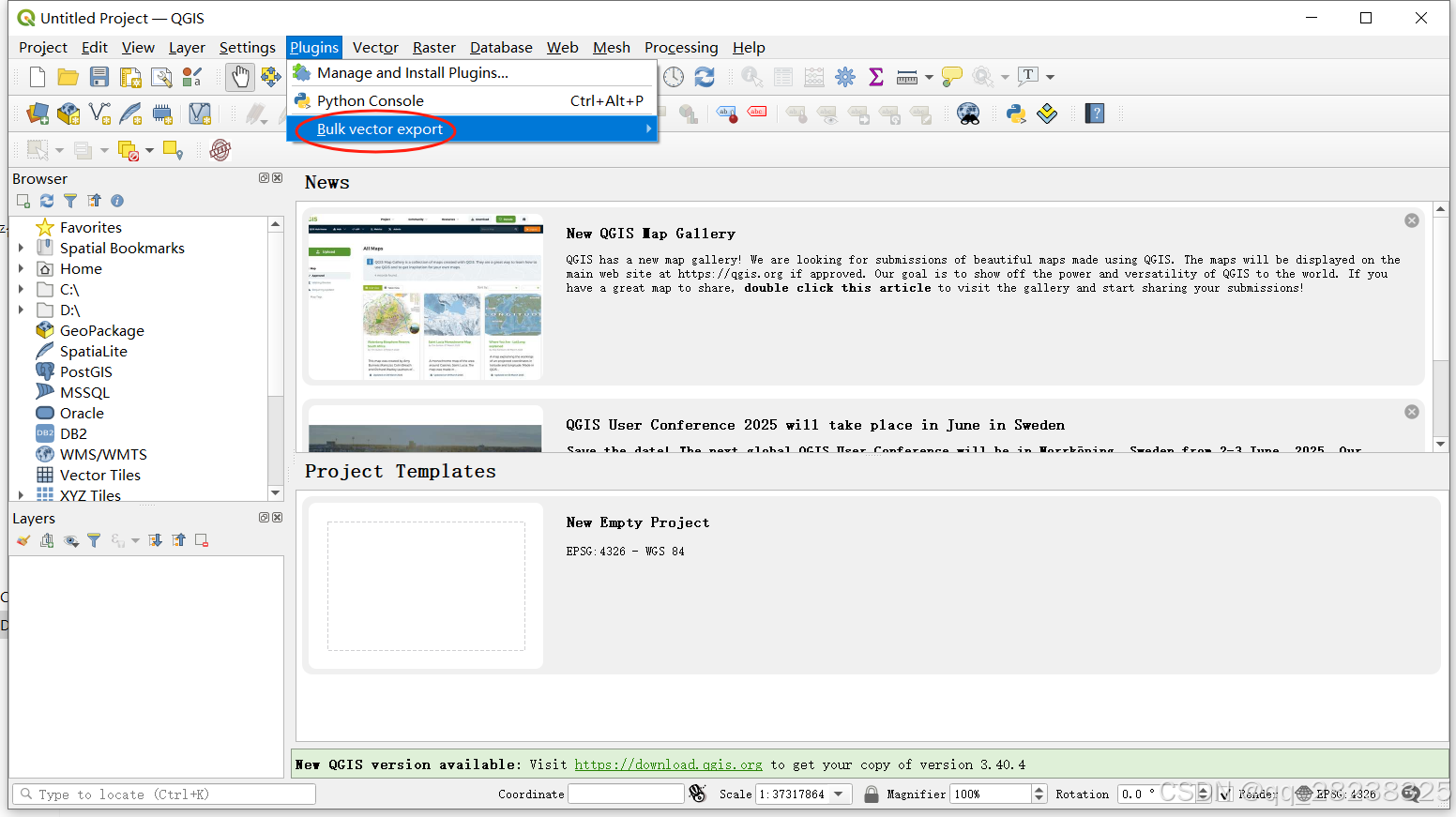Expand the D:\ drive node

click(21, 310)
